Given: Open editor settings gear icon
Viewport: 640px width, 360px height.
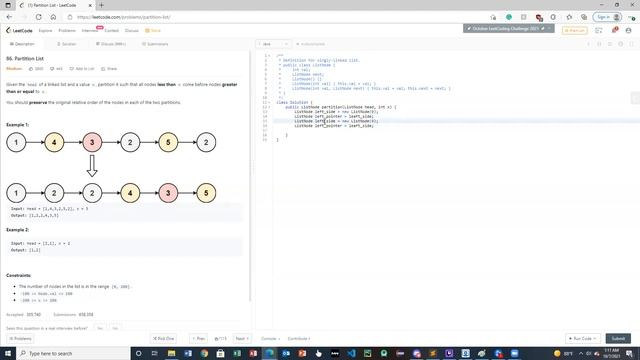Looking at the screenshot, I should click(x=620, y=44).
